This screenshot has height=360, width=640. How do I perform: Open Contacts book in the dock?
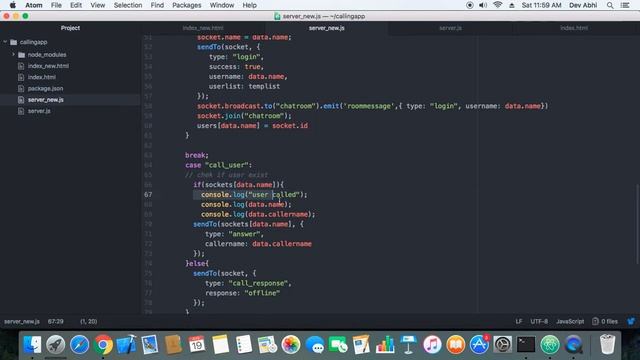173,345
